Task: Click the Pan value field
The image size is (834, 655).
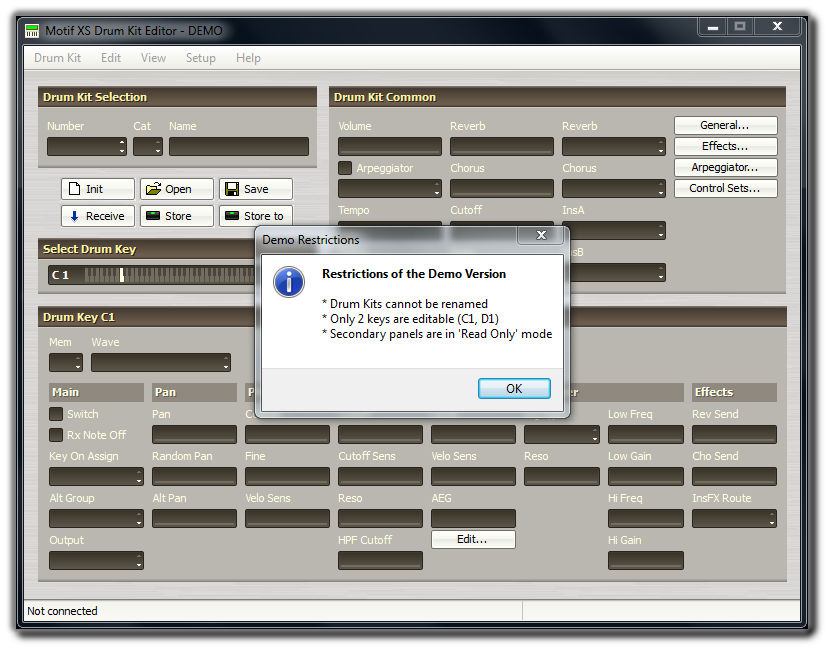Action: [194, 435]
